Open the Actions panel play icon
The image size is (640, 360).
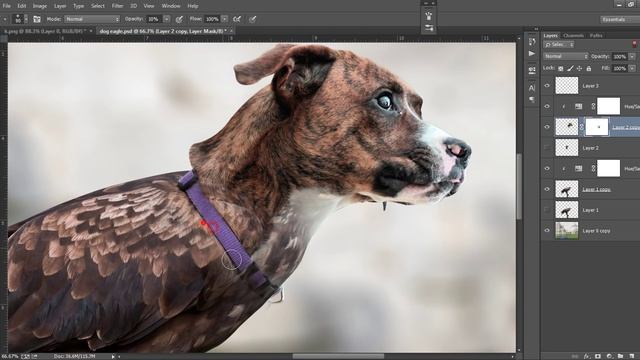(x=531, y=53)
